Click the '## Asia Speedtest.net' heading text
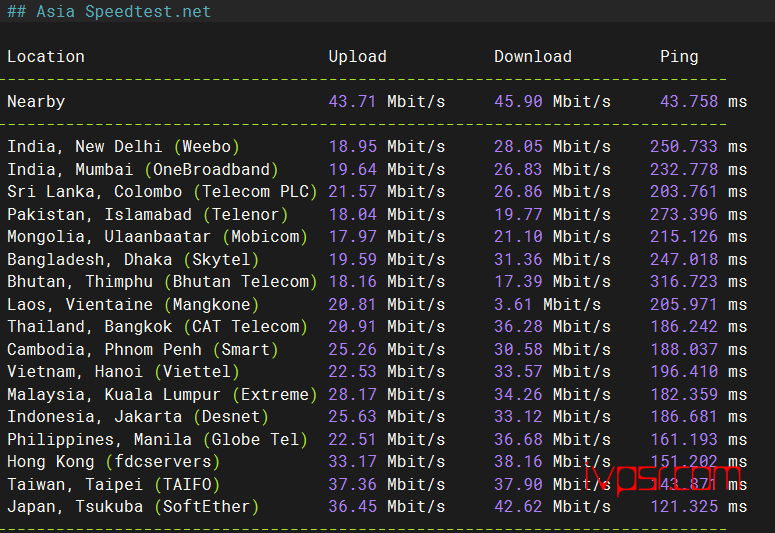The height and width of the screenshot is (533, 775). pos(109,11)
